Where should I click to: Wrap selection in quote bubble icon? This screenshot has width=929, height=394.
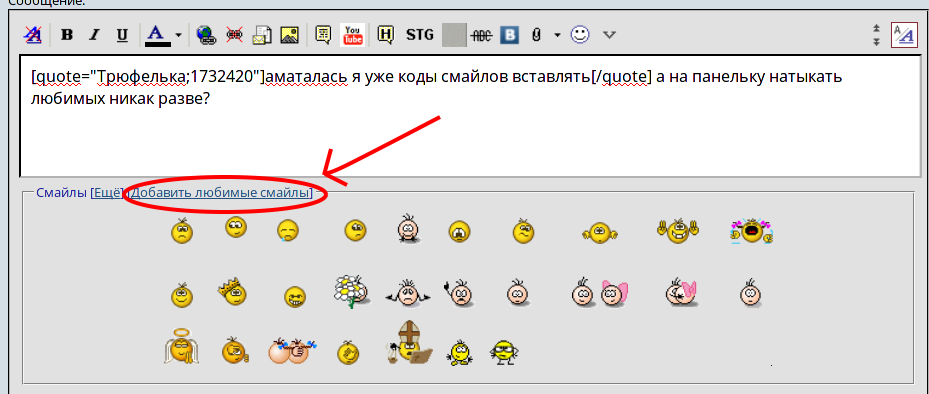(x=323, y=35)
